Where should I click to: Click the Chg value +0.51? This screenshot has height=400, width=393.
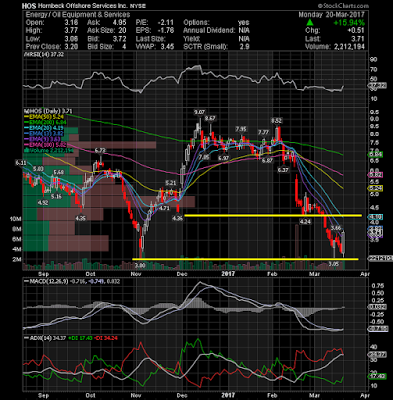[x=356, y=31]
